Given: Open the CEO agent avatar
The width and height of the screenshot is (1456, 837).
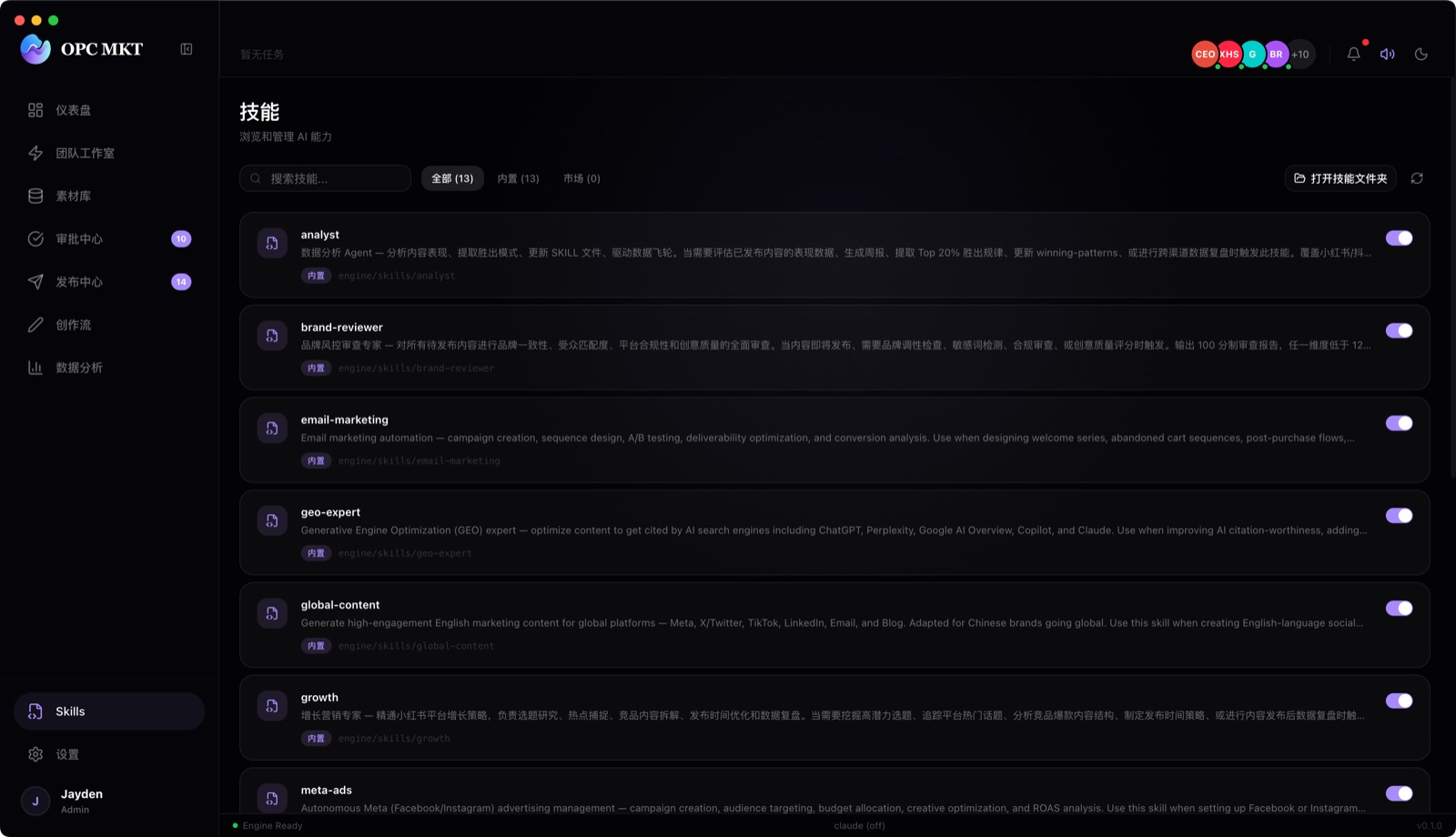Looking at the screenshot, I should pyautogui.click(x=1205, y=55).
